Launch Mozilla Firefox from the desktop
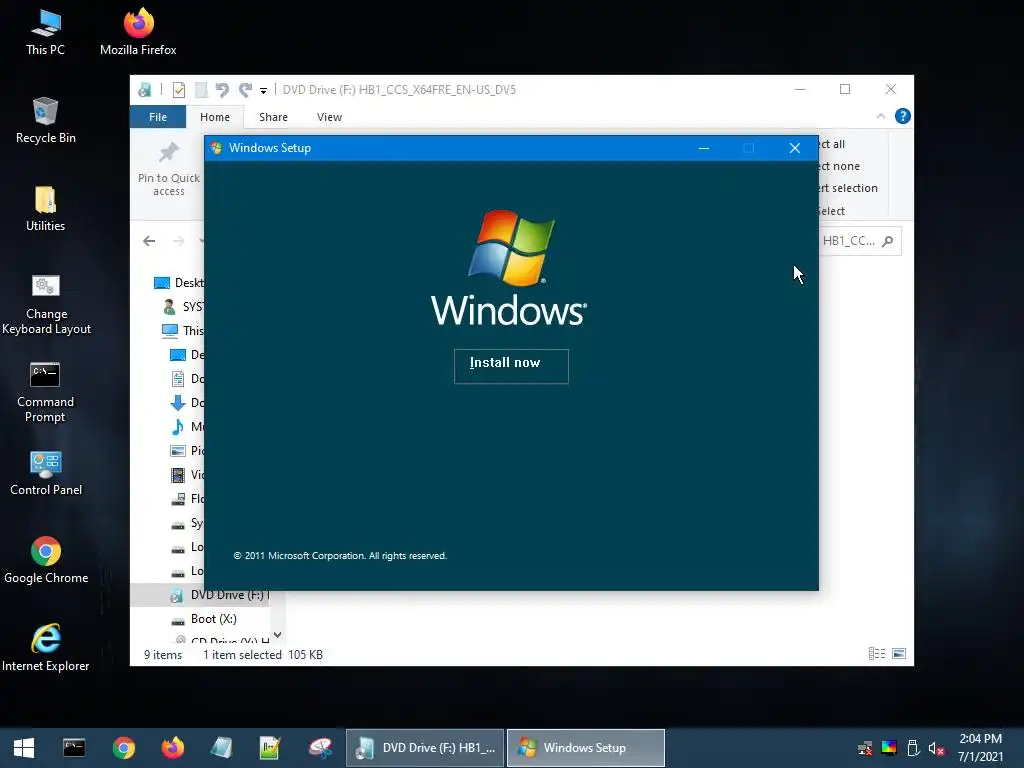1024x768 pixels. pos(138,33)
